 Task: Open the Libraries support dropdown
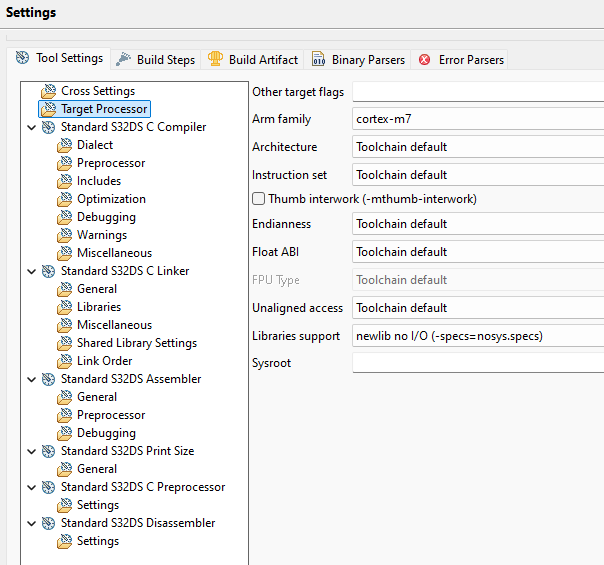click(x=478, y=336)
